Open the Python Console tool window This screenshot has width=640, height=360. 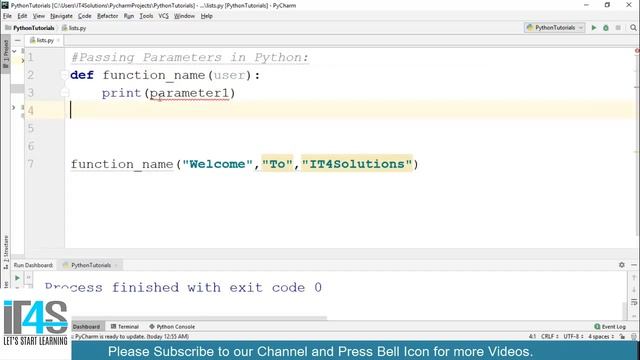(172, 327)
